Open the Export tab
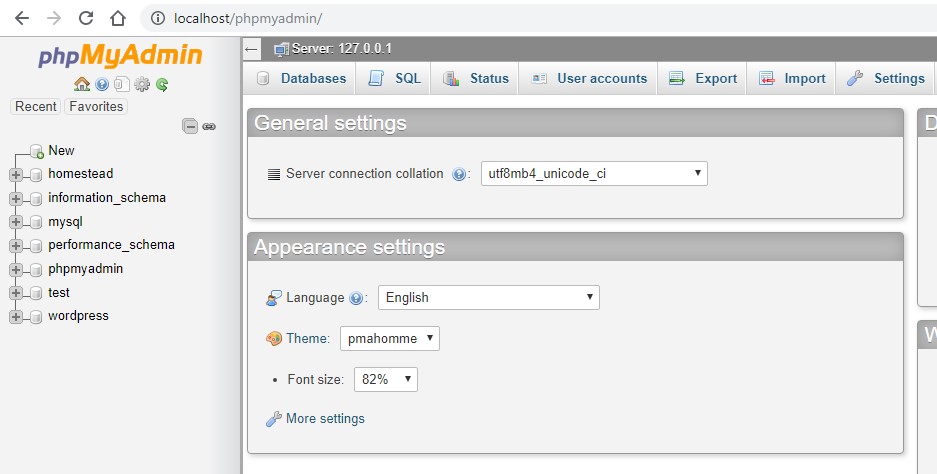Image resolution: width=937 pixels, height=474 pixels. point(703,78)
